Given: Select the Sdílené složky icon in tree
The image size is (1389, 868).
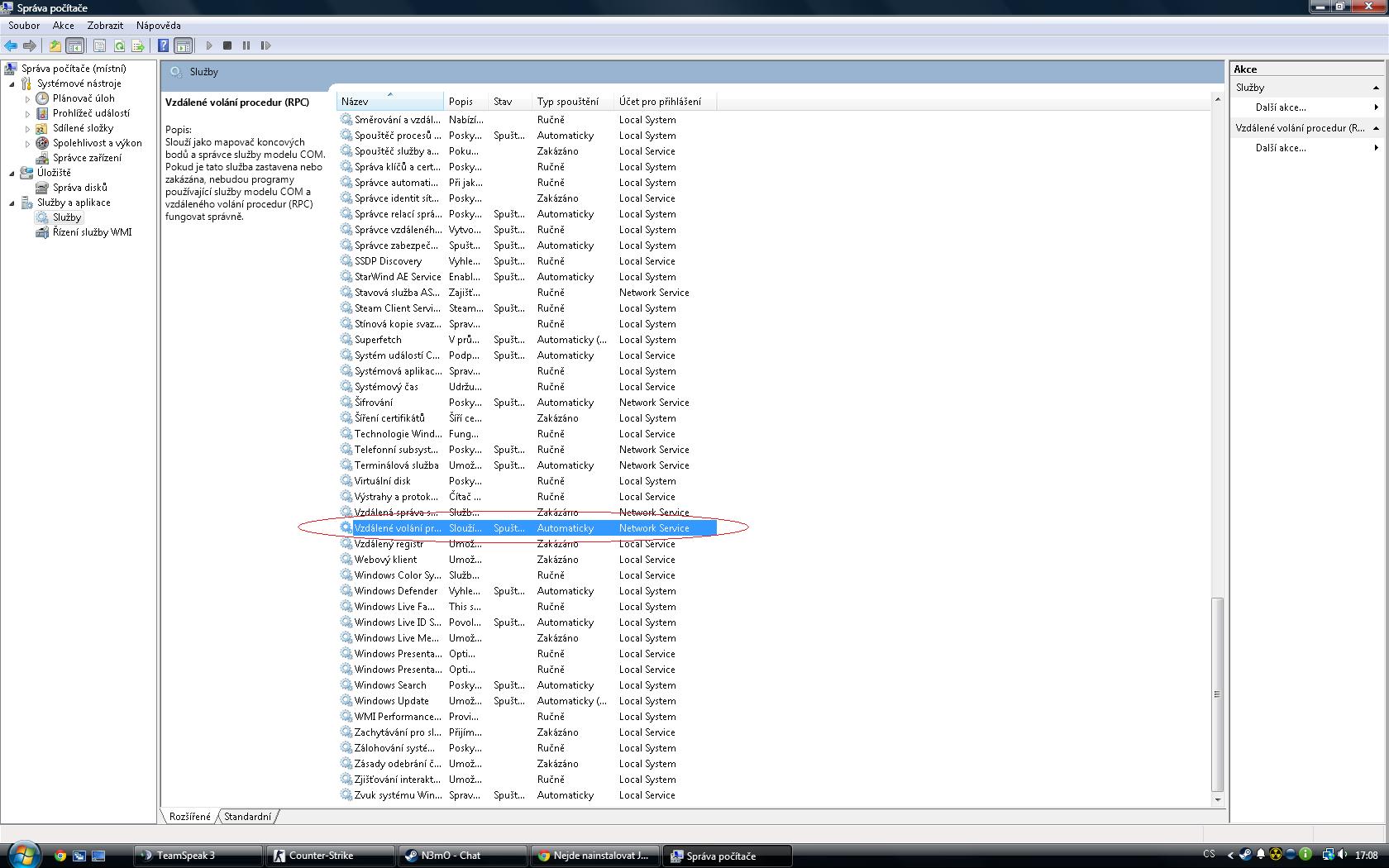Looking at the screenshot, I should [x=42, y=128].
